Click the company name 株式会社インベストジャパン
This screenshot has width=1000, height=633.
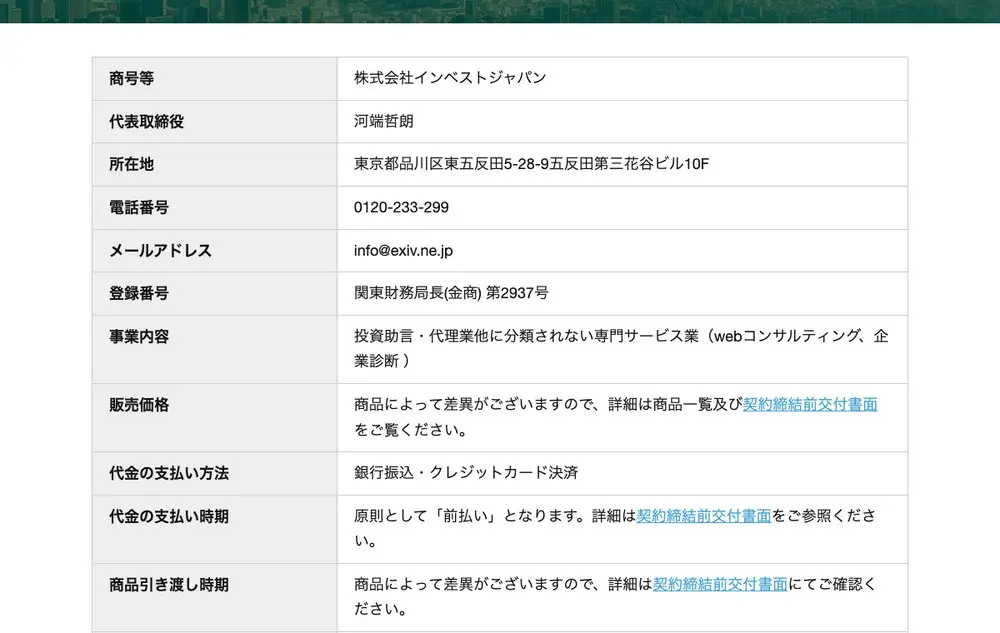coord(450,78)
